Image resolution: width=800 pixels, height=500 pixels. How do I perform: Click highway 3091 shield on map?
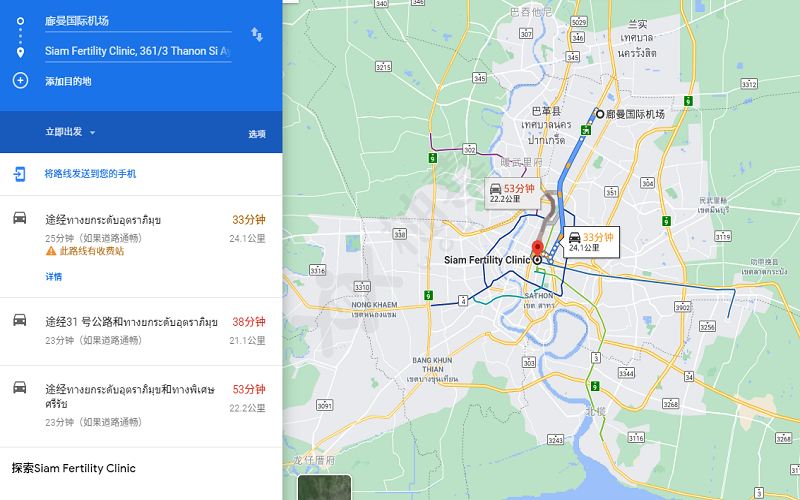click(324, 406)
